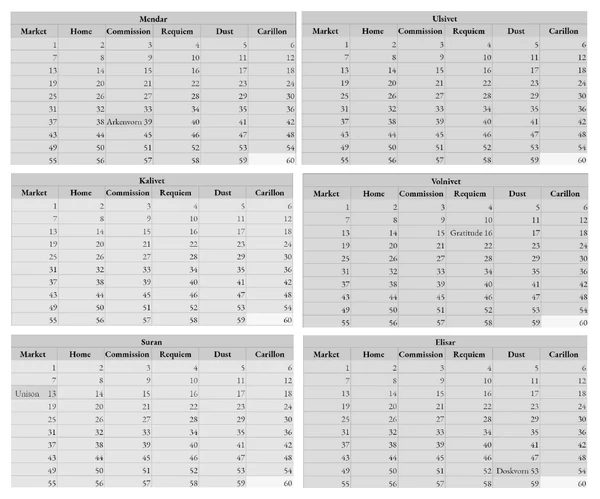
Task: Click the Gratitude 16 cell in Volnivet table
Action: point(470,233)
